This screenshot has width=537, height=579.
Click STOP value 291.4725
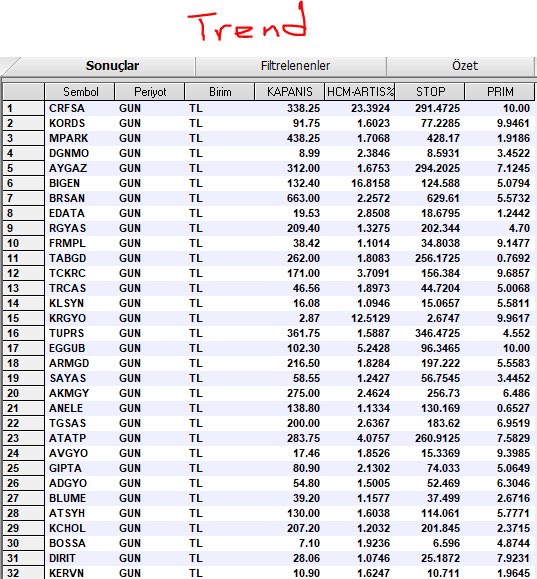point(437,108)
